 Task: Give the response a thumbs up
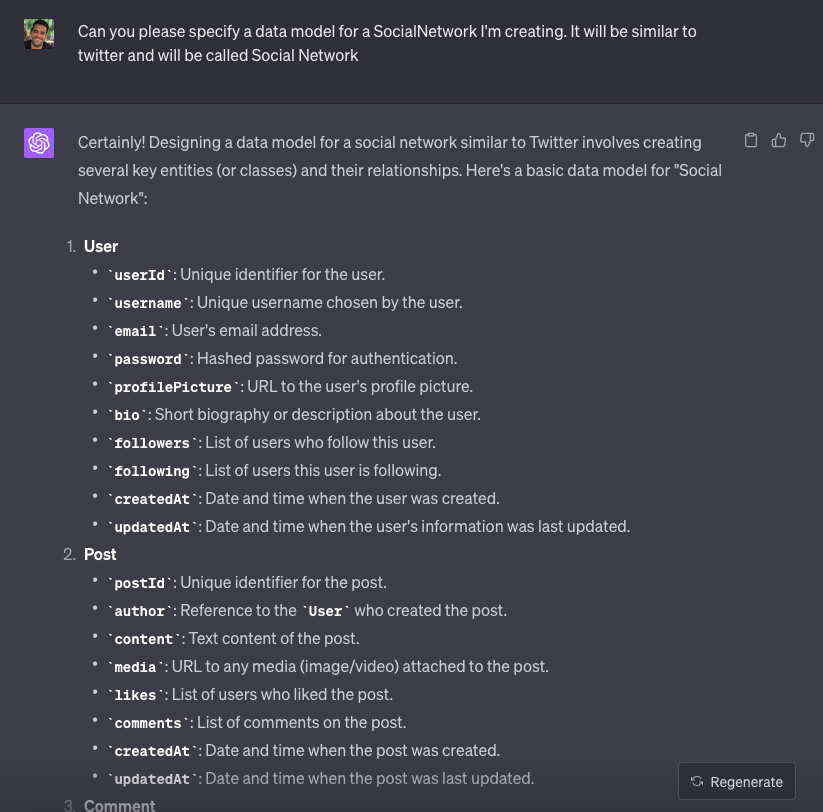point(778,140)
